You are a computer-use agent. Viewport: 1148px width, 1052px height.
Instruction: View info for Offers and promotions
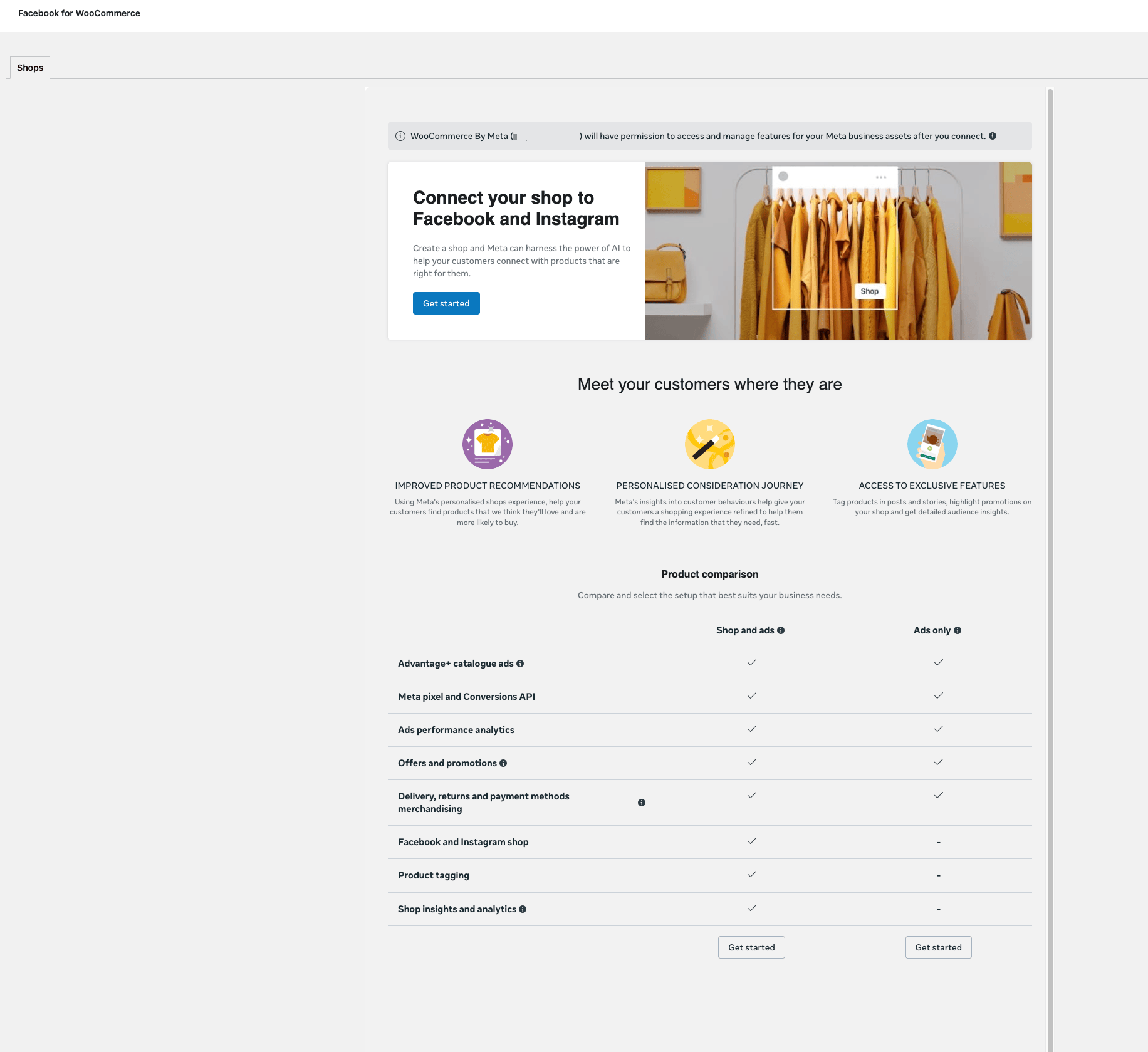503,763
